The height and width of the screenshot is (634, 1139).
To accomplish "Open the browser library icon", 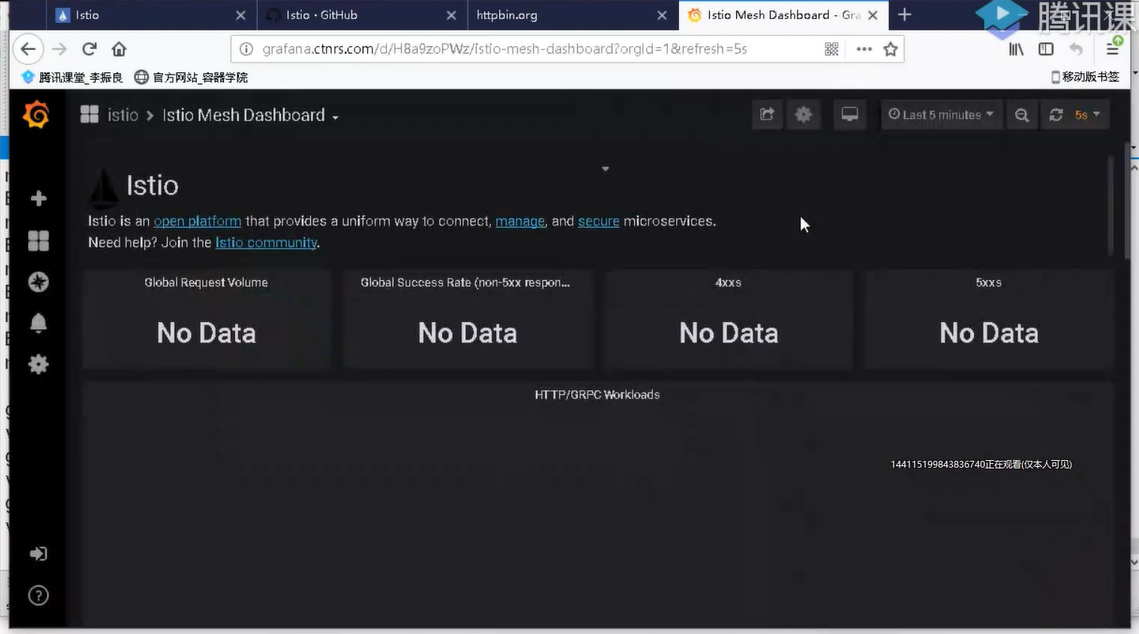I will [x=1016, y=49].
